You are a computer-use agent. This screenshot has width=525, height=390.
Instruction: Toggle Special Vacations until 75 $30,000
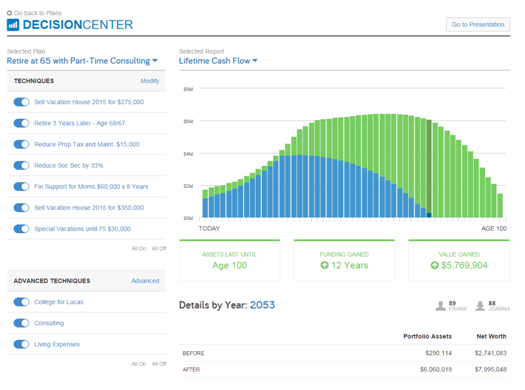(x=21, y=229)
